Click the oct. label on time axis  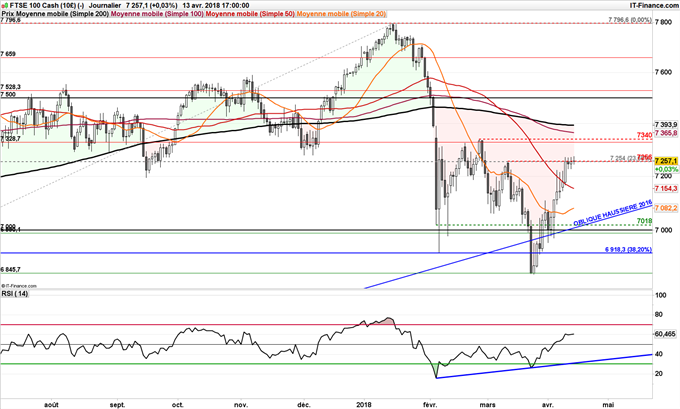pos(178,405)
